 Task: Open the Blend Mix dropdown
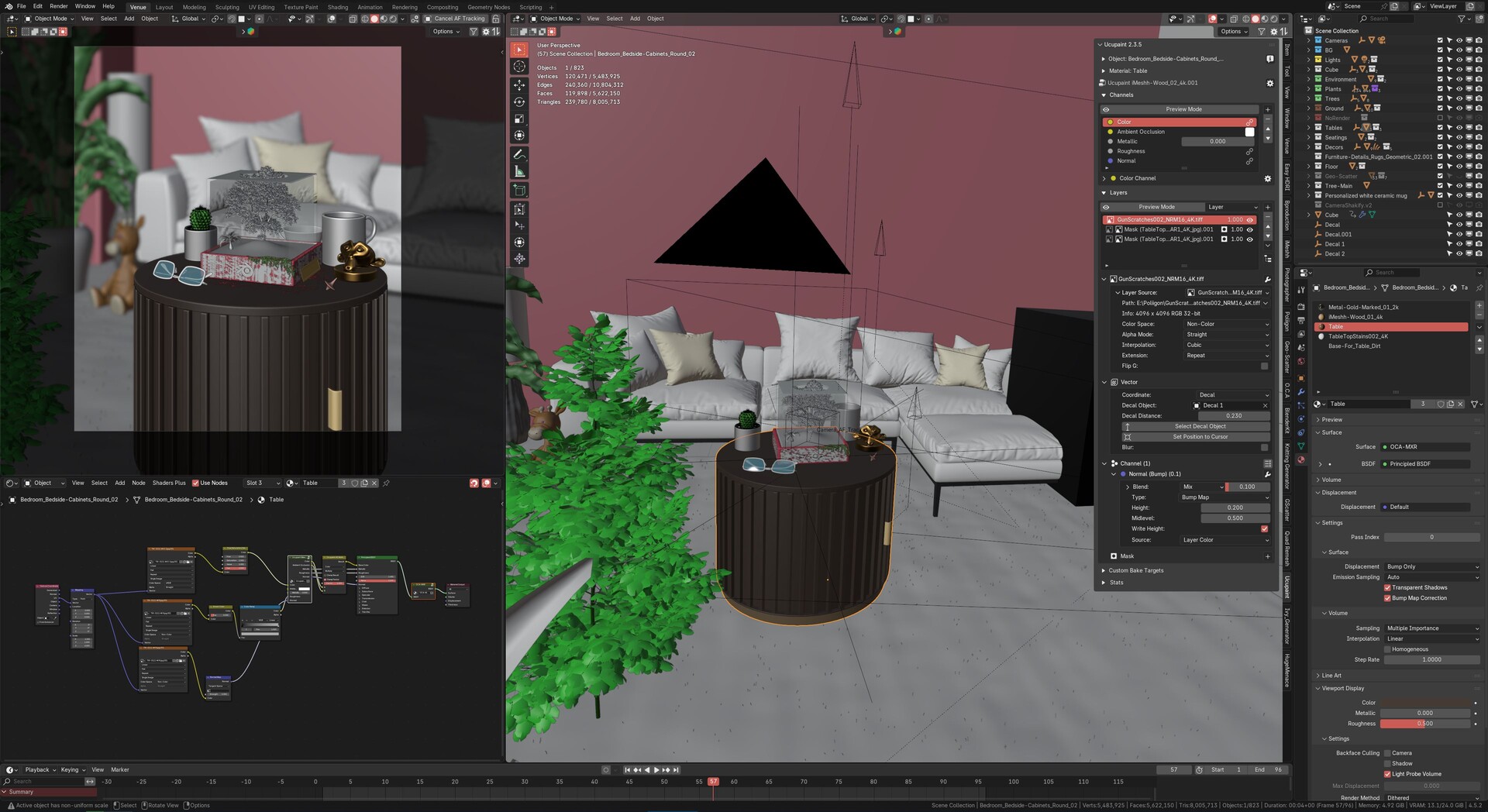pos(1202,487)
